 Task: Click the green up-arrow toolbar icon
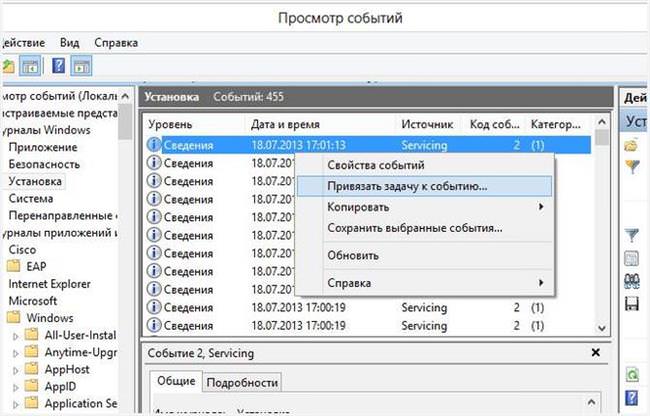(8, 66)
